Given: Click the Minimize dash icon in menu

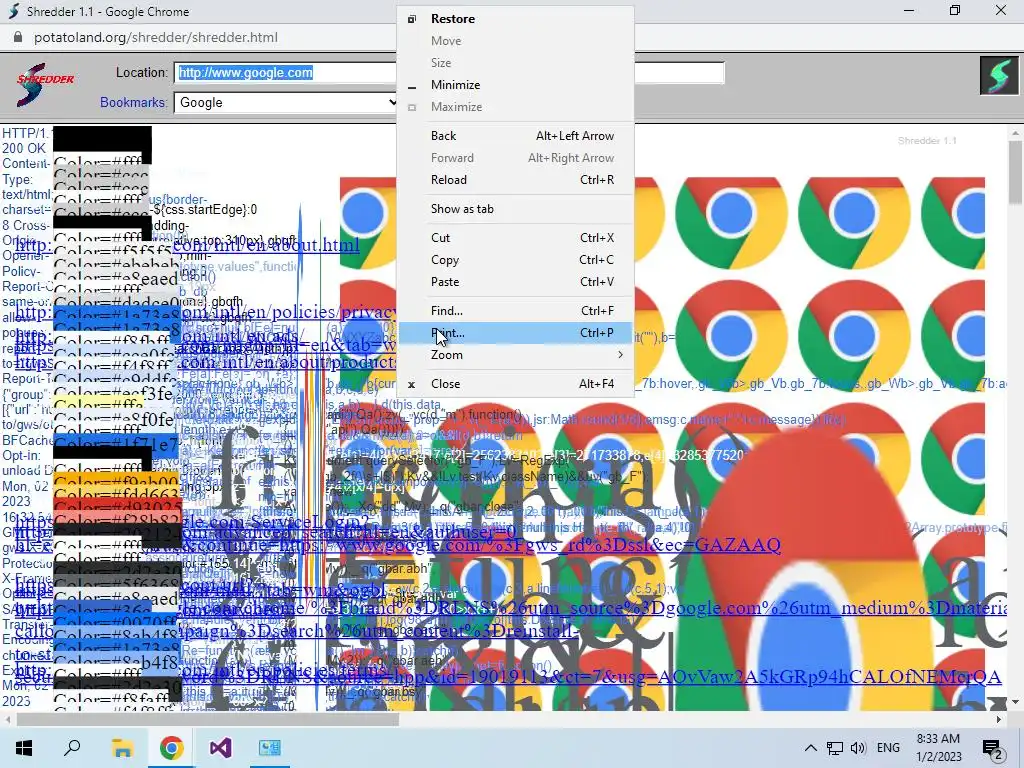Looking at the screenshot, I should [x=411, y=87].
